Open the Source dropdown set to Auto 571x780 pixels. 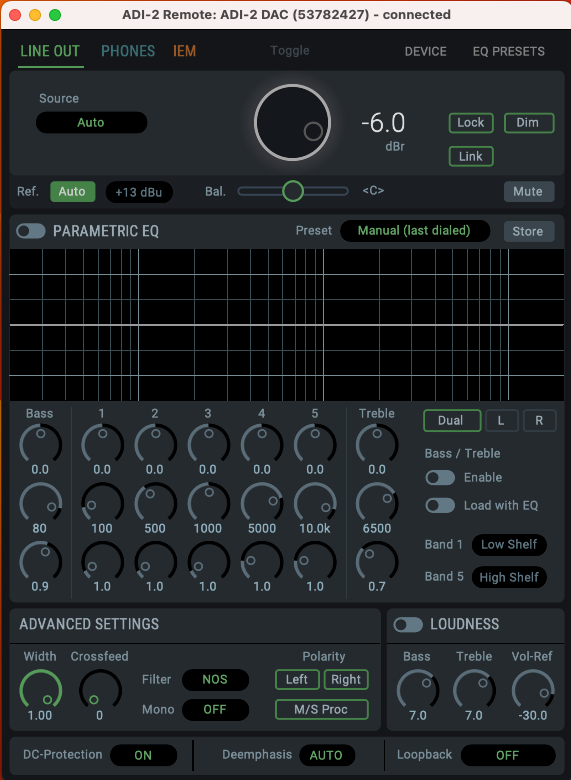click(x=92, y=122)
